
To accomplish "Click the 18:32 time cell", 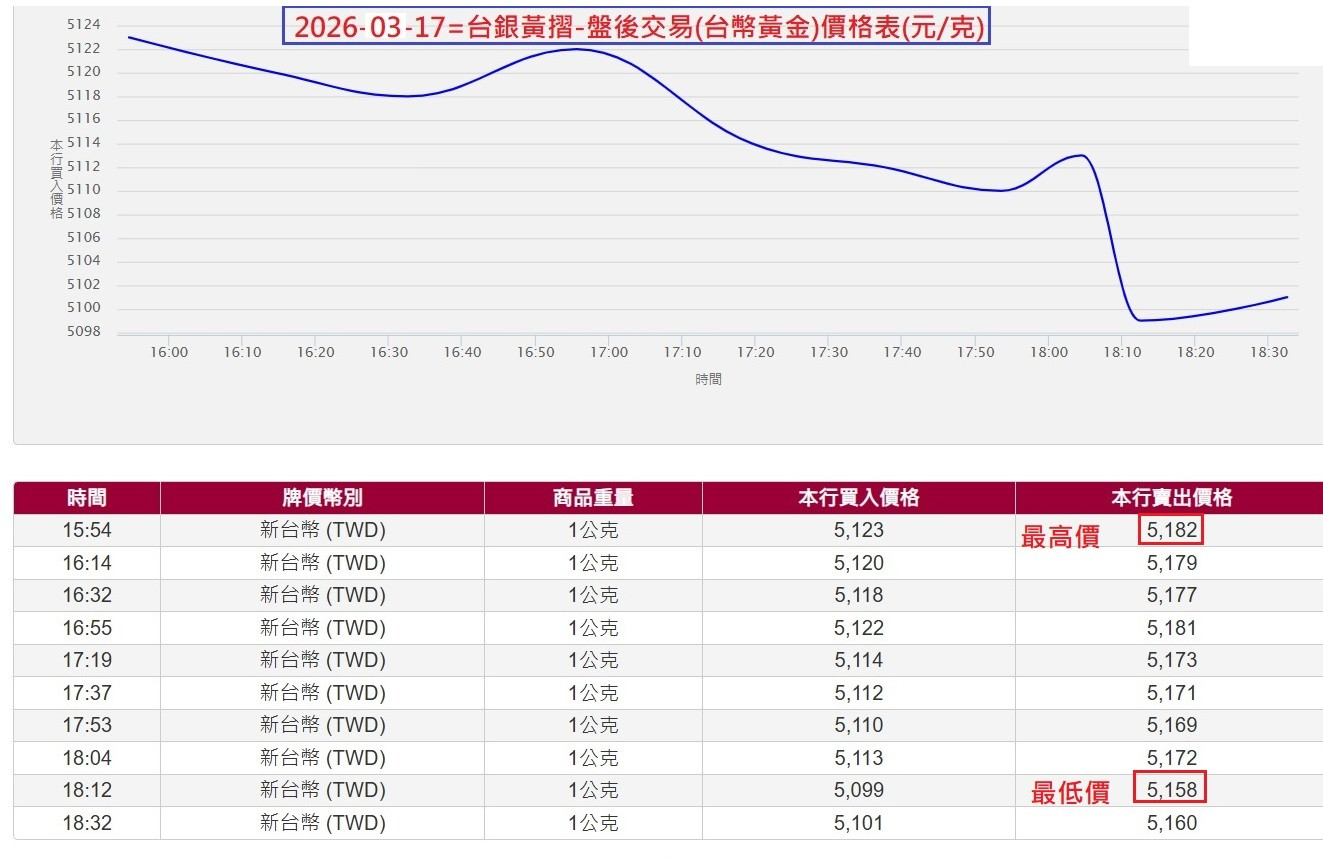I will tap(87, 823).
